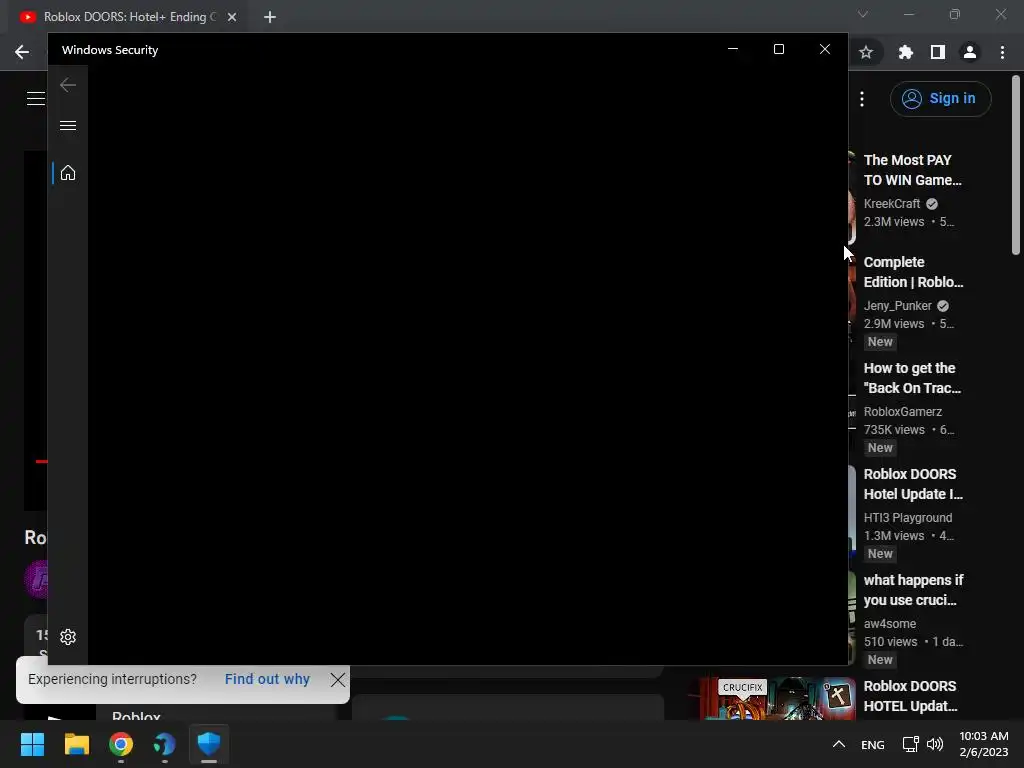Screen dimensions: 1024x768
Task: Open Windows Security settings gear
Action: (x=68, y=637)
